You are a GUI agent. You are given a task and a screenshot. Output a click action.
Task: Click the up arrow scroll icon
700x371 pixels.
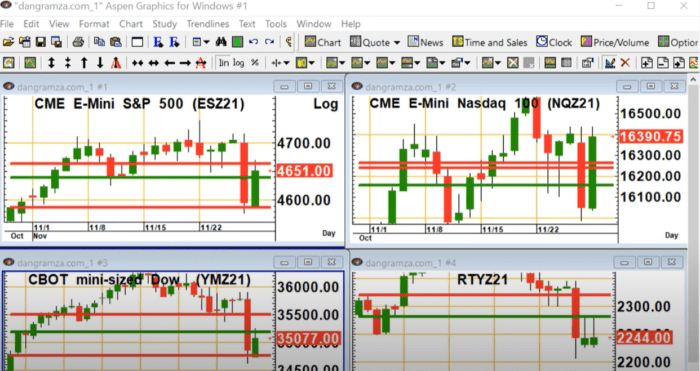click(84, 63)
